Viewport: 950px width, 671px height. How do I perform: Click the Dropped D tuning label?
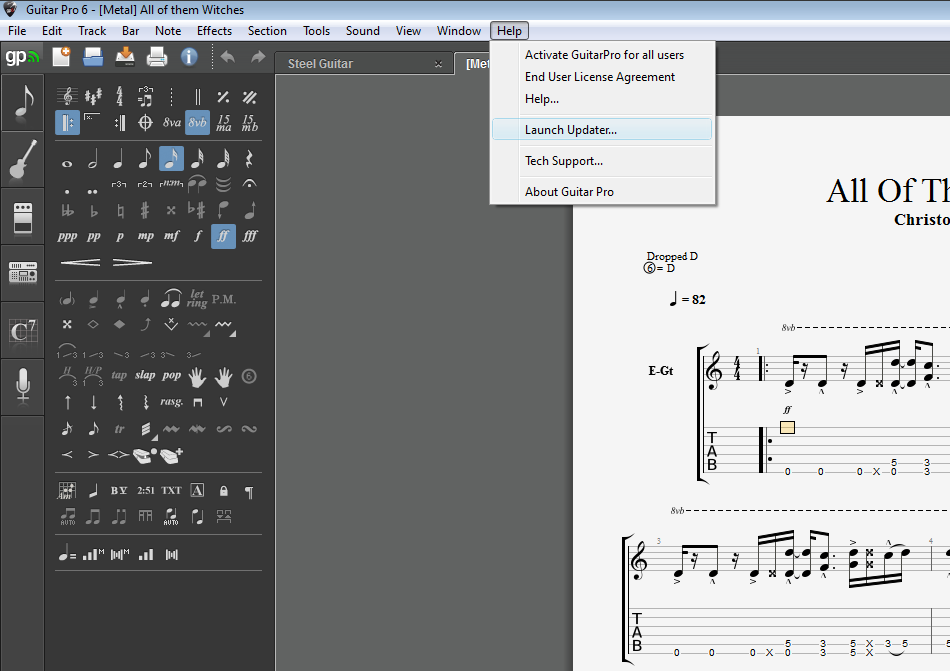(x=672, y=256)
